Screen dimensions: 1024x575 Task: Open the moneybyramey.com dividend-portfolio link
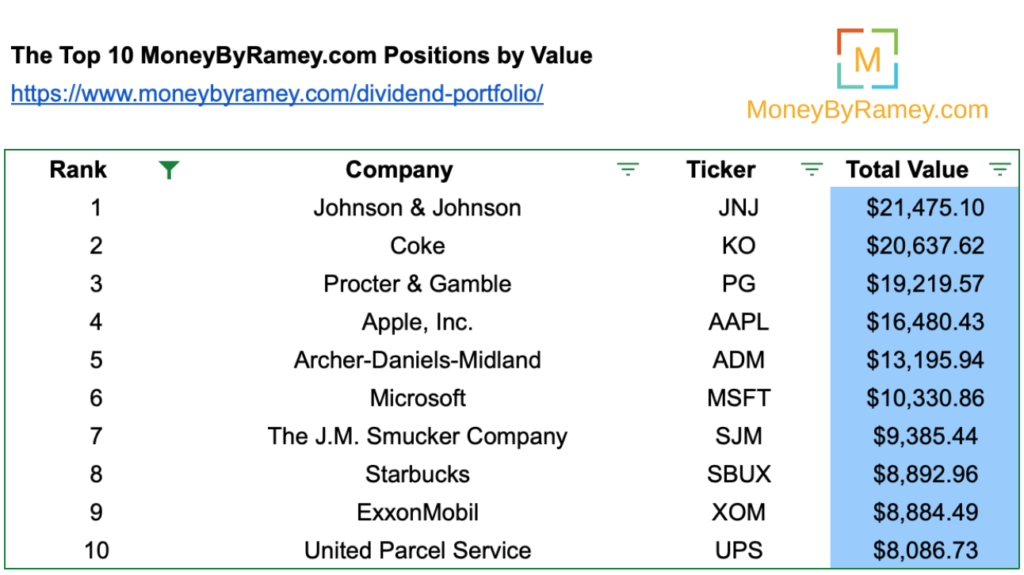coord(277,93)
